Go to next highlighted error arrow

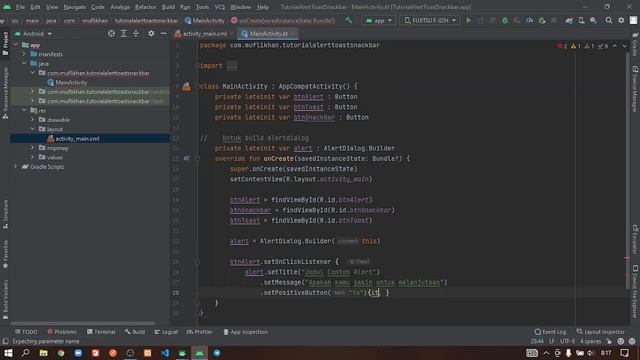(x=624, y=46)
